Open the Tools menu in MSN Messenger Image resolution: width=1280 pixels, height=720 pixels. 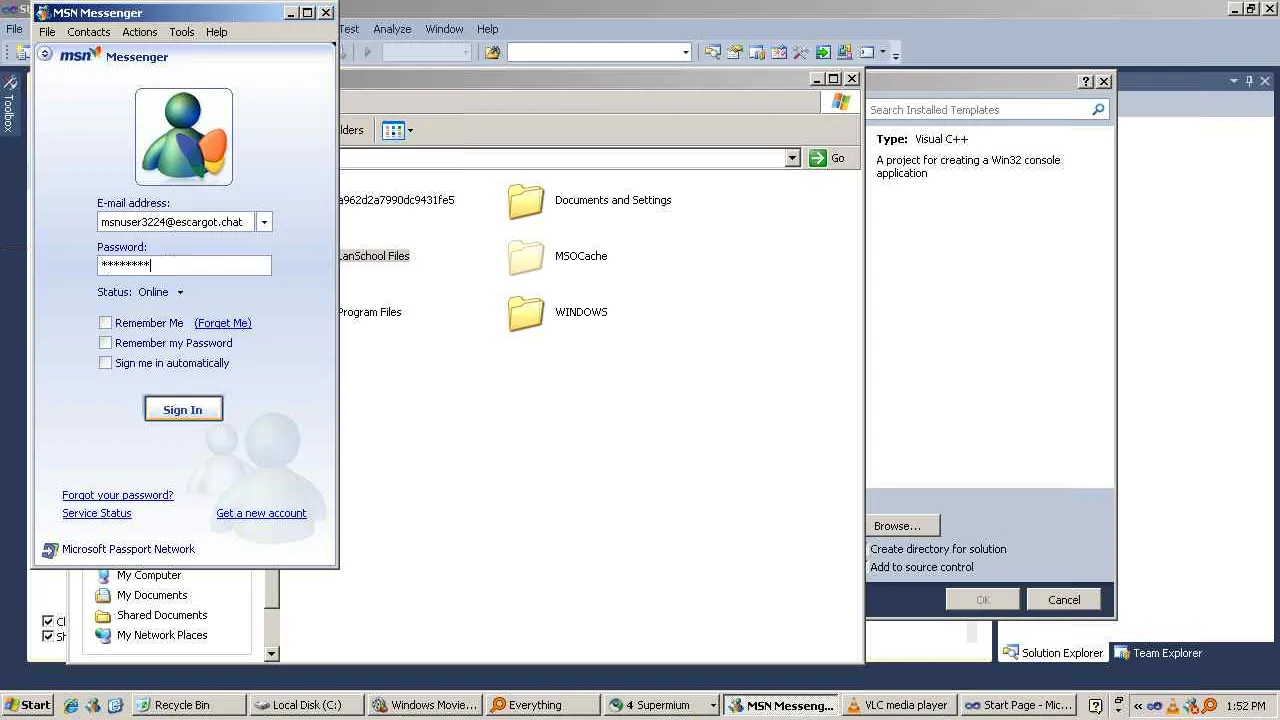pyautogui.click(x=182, y=32)
